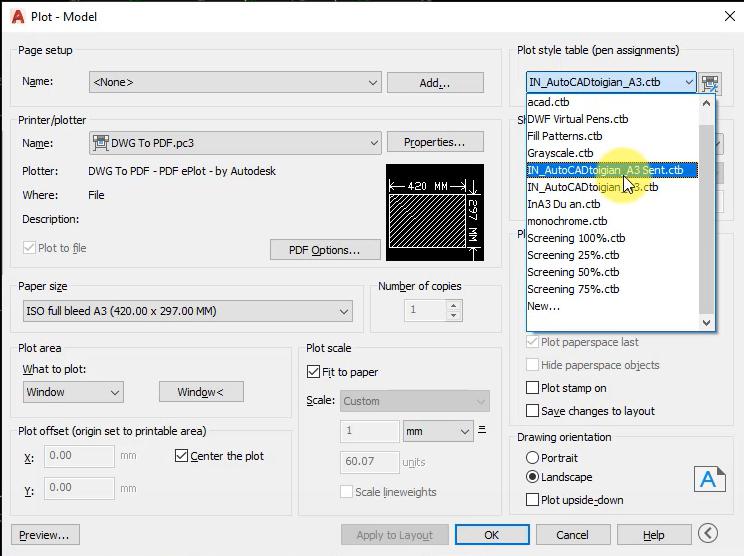Viewport: 744px width, 556px height.
Task: Click the Y plot offset field
Action: (x=79, y=488)
